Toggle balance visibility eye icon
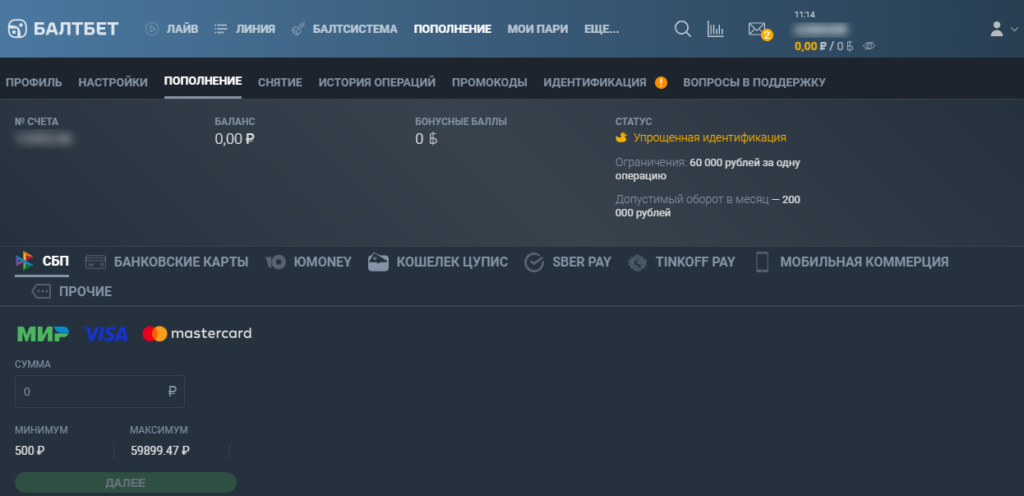This screenshot has width=1024, height=496. click(x=869, y=46)
